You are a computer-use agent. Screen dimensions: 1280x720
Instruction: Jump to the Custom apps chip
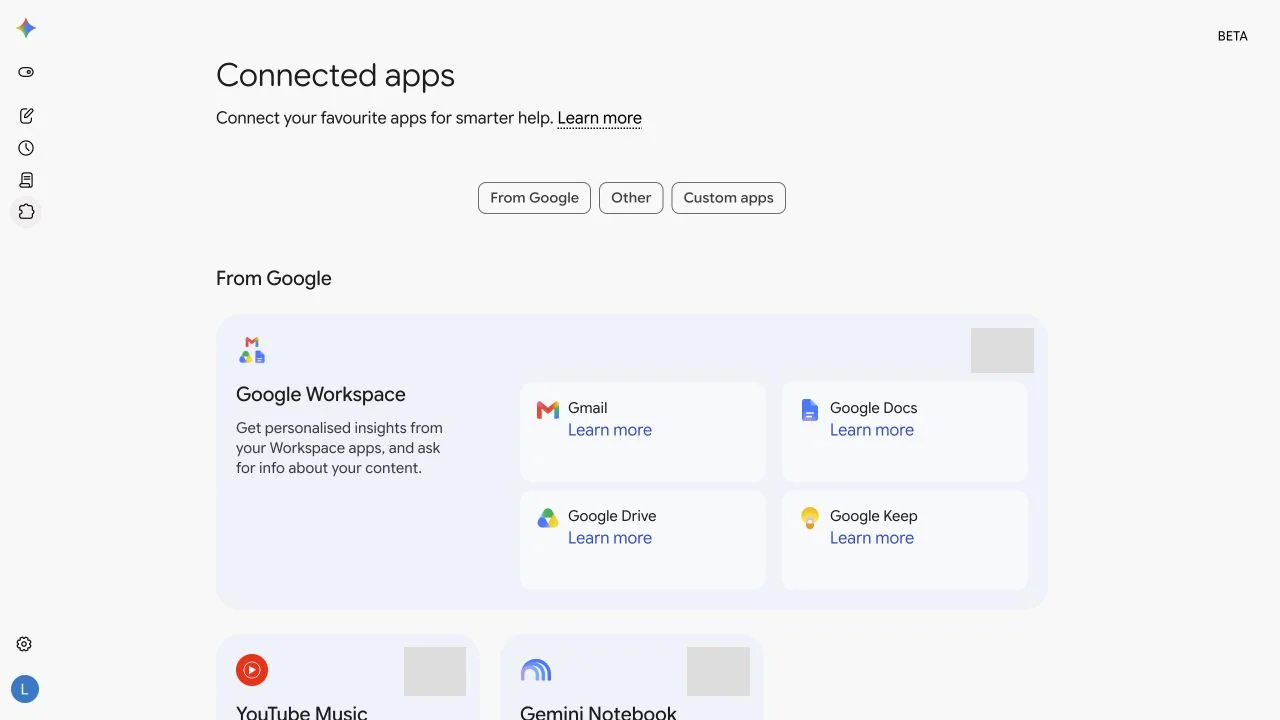pos(728,198)
